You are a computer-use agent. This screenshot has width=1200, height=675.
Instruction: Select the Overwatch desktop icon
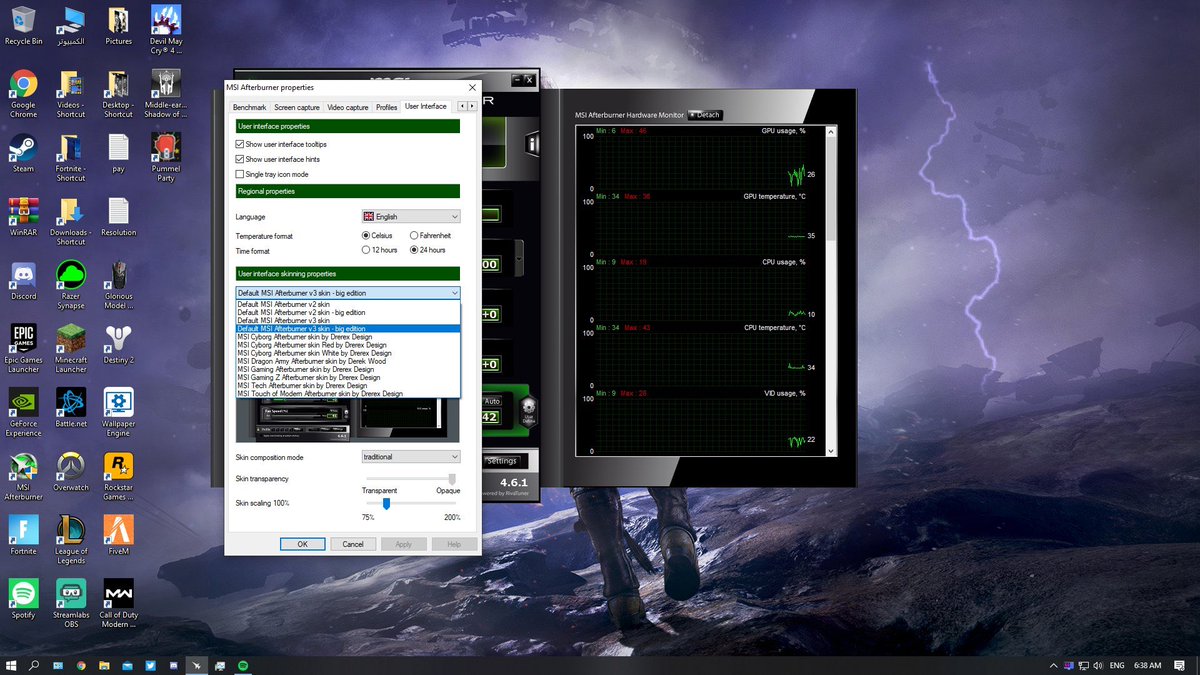(x=71, y=471)
